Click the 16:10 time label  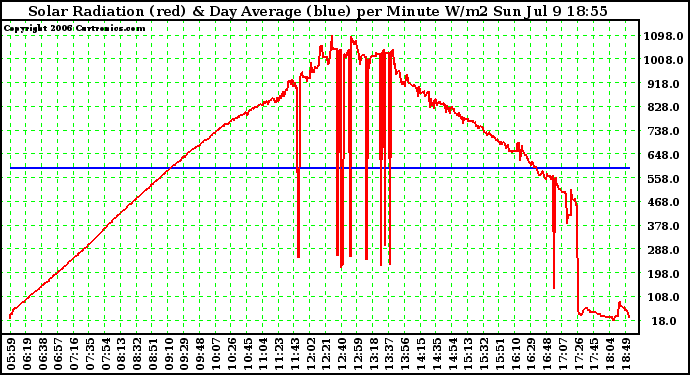tap(515, 354)
